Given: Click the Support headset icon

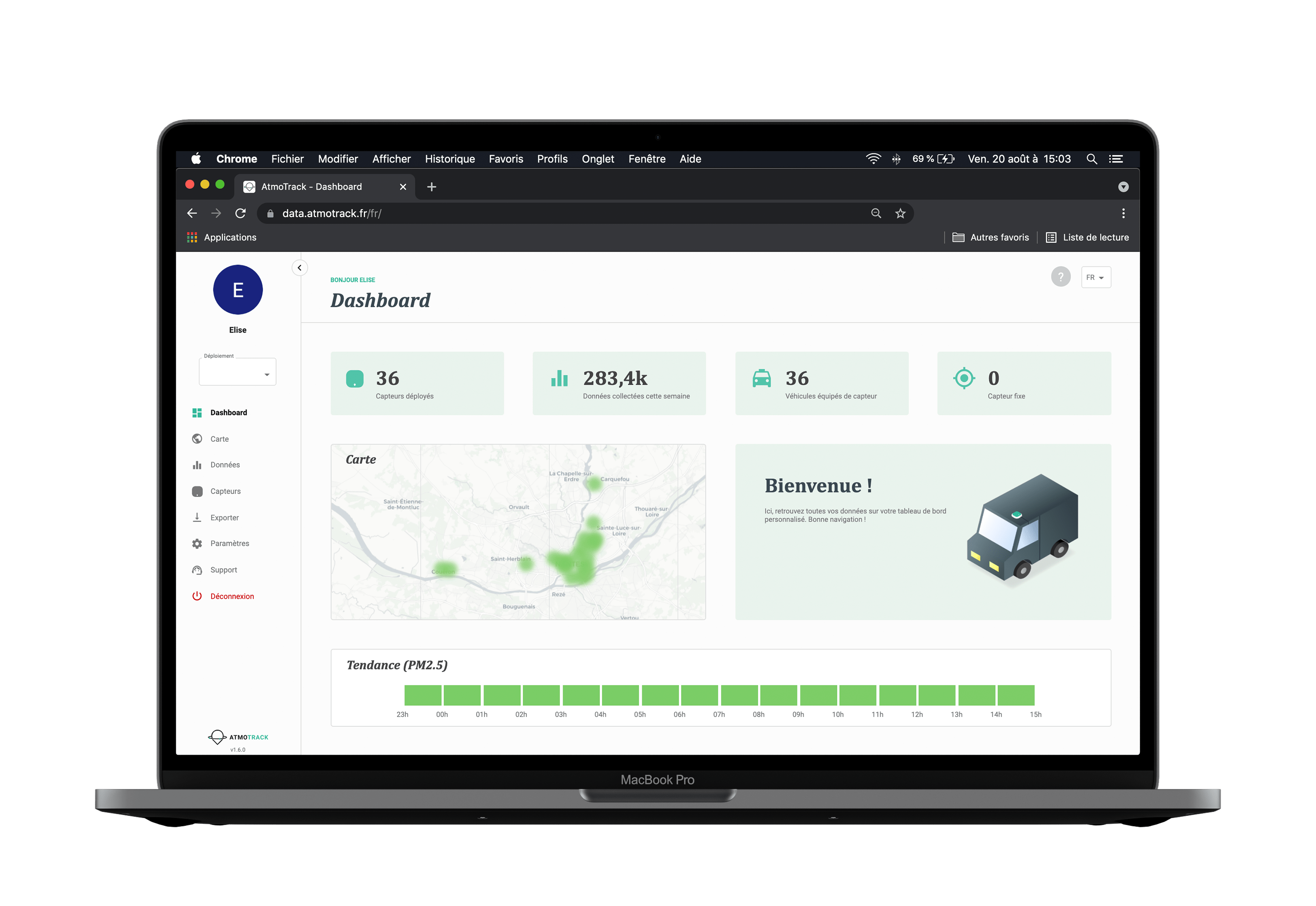Looking at the screenshot, I should tap(197, 570).
